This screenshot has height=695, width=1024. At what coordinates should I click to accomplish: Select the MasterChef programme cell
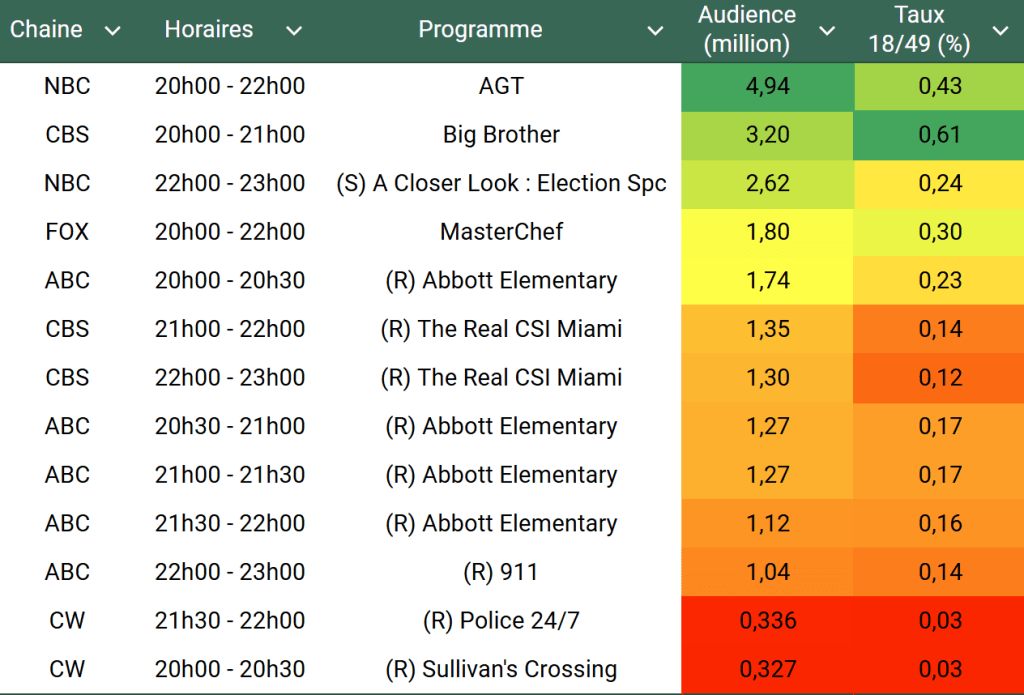(501, 232)
